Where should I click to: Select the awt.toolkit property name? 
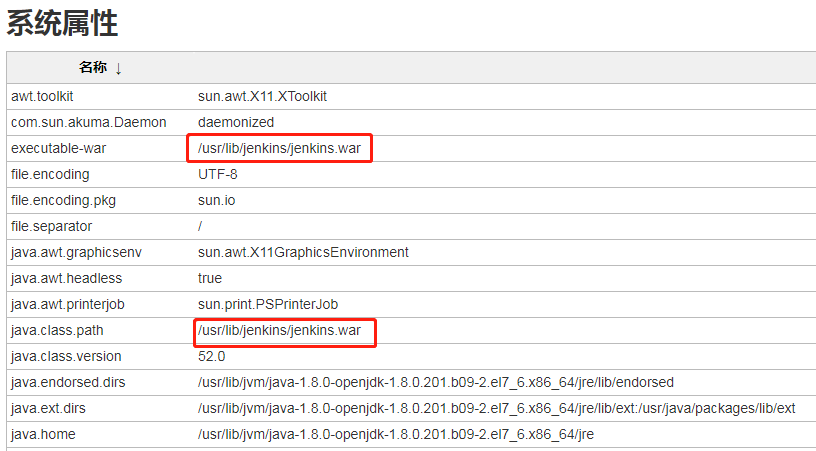pyautogui.click(x=42, y=96)
